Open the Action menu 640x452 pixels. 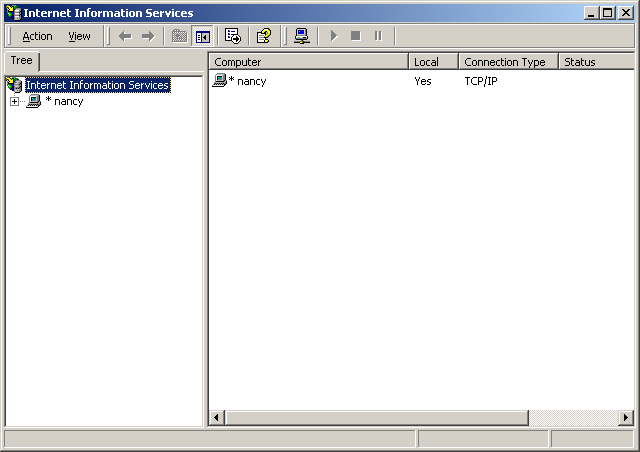pos(37,36)
